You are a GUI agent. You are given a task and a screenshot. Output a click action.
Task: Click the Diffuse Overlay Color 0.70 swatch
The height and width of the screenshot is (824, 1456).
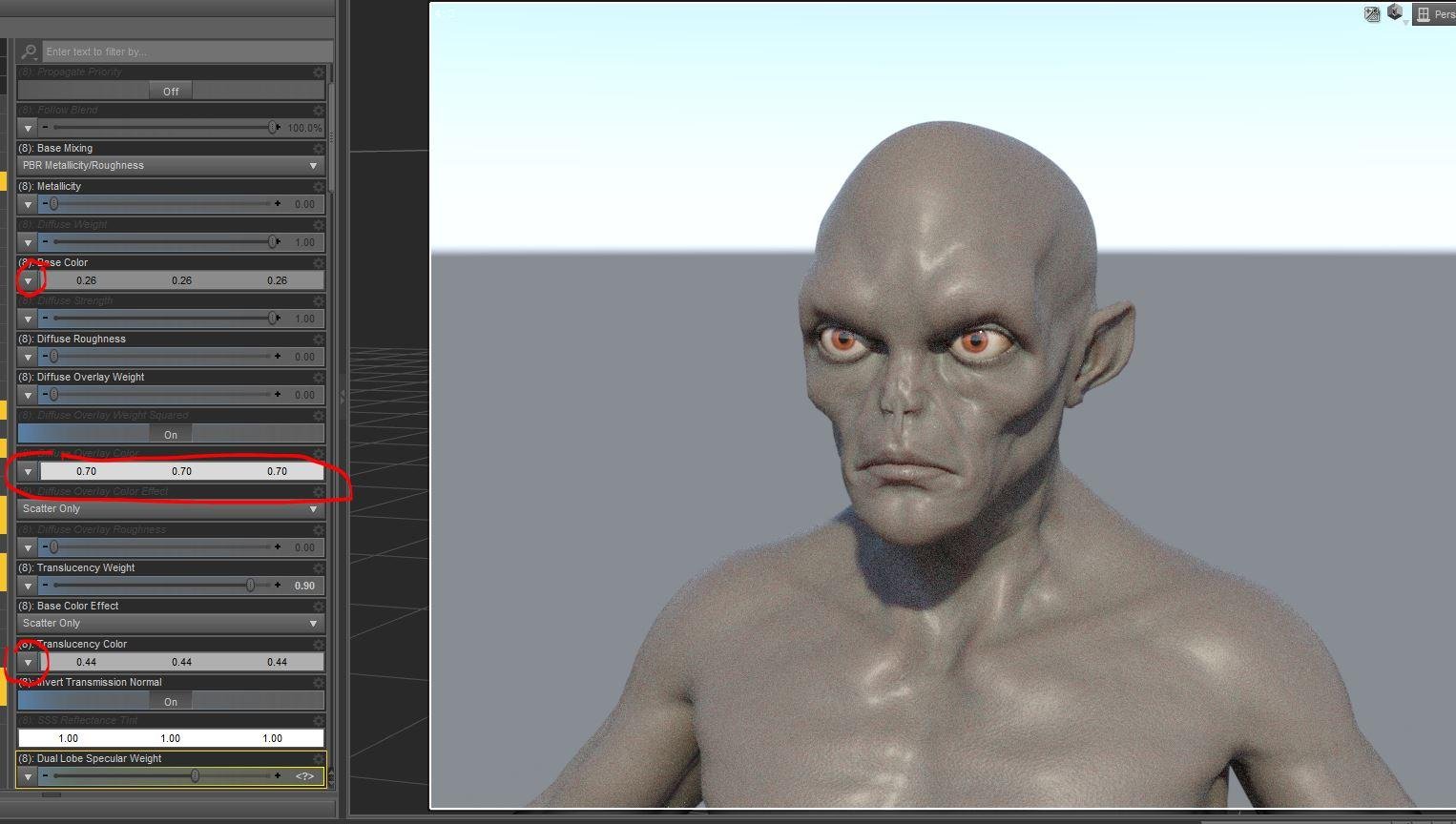click(181, 471)
